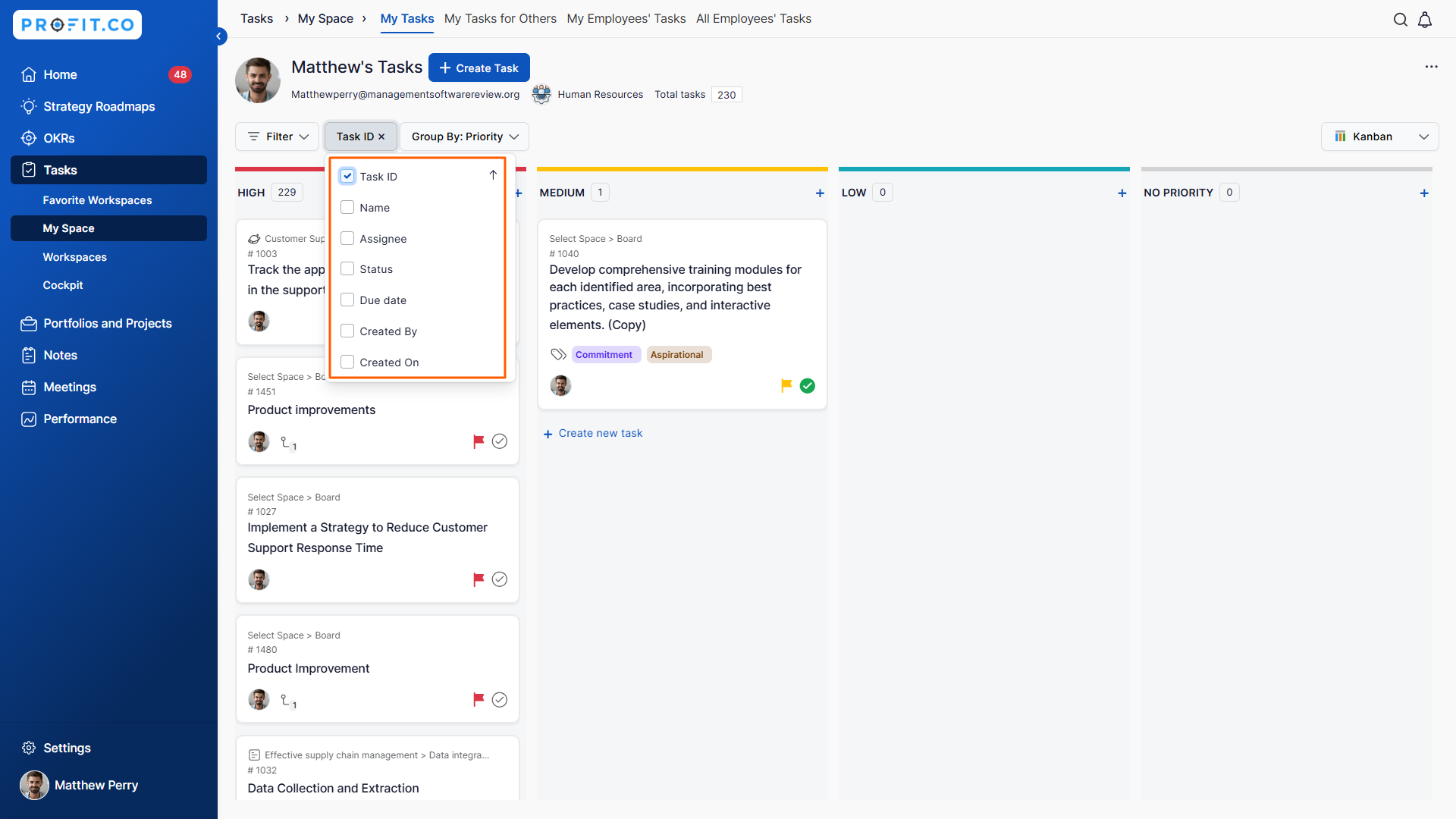Screen dimensions: 1456x819
Task: Click the search magnifier icon
Action: [x=1400, y=20]
